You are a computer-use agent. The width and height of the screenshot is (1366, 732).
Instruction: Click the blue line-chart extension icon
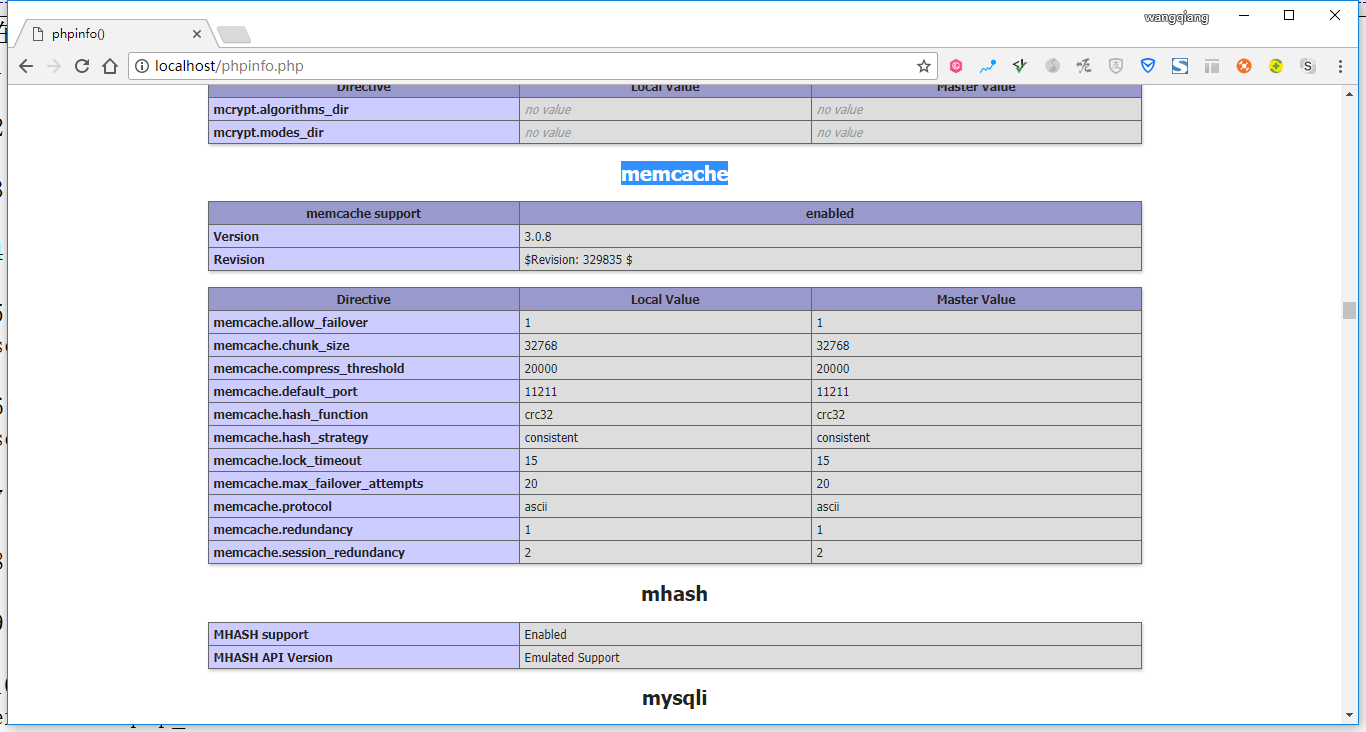[988, 66]
